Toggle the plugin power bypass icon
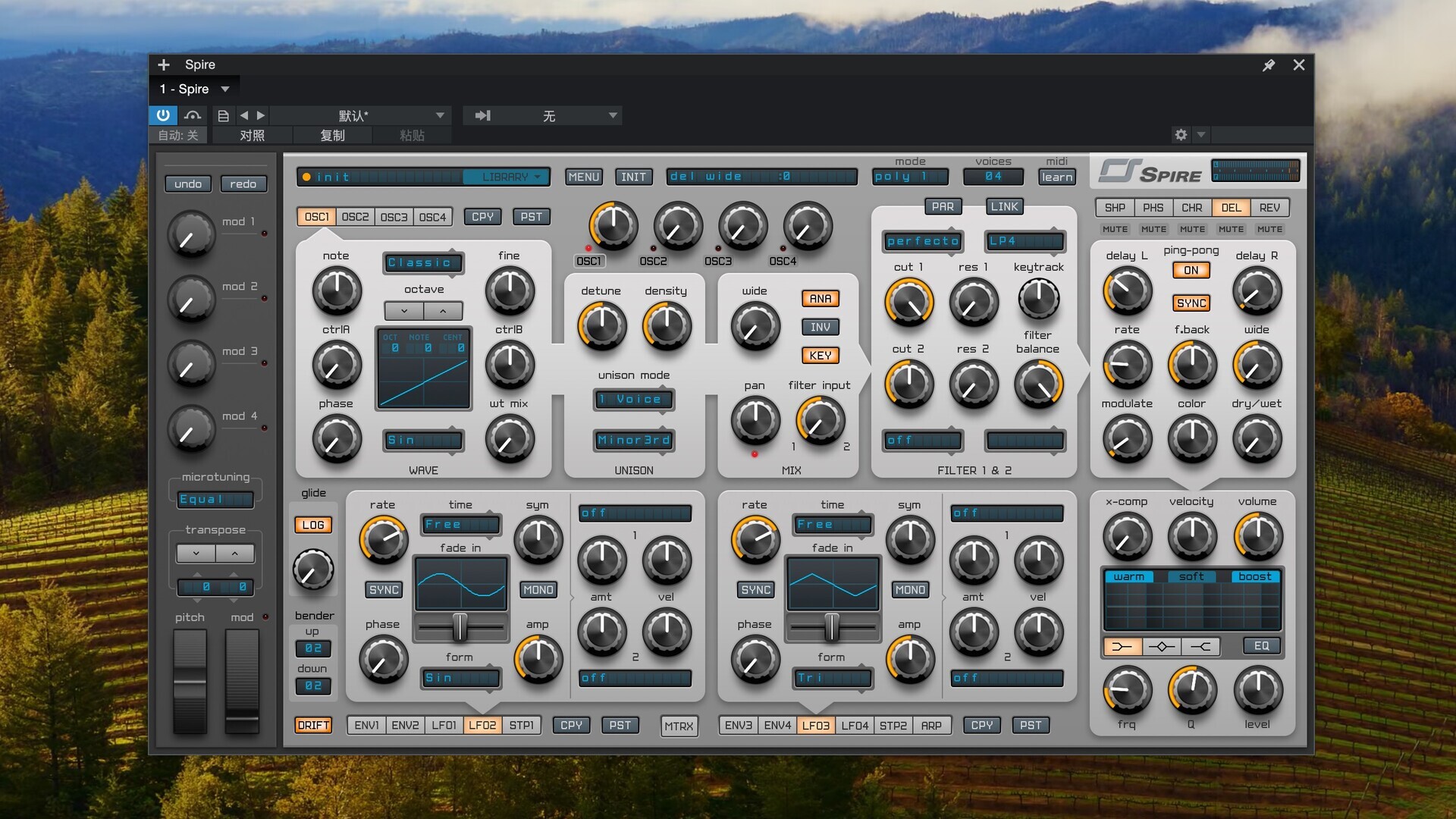Image resolution: width=1456 pixels, height=819 pixels. tap(163, 115)
